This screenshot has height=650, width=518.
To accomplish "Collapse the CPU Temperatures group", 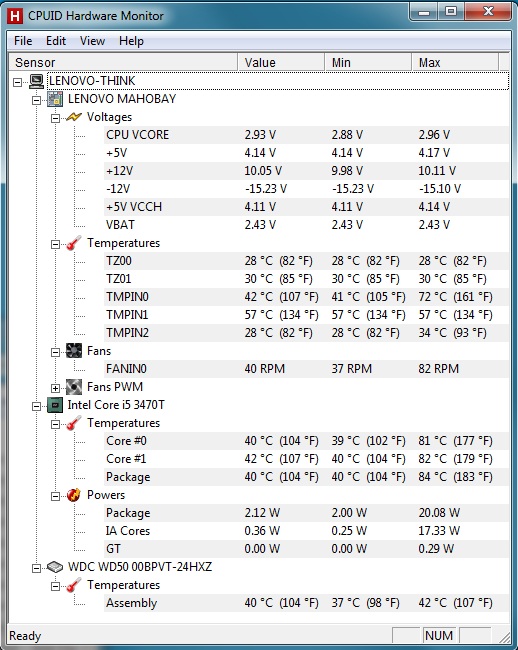I will 55,424.
